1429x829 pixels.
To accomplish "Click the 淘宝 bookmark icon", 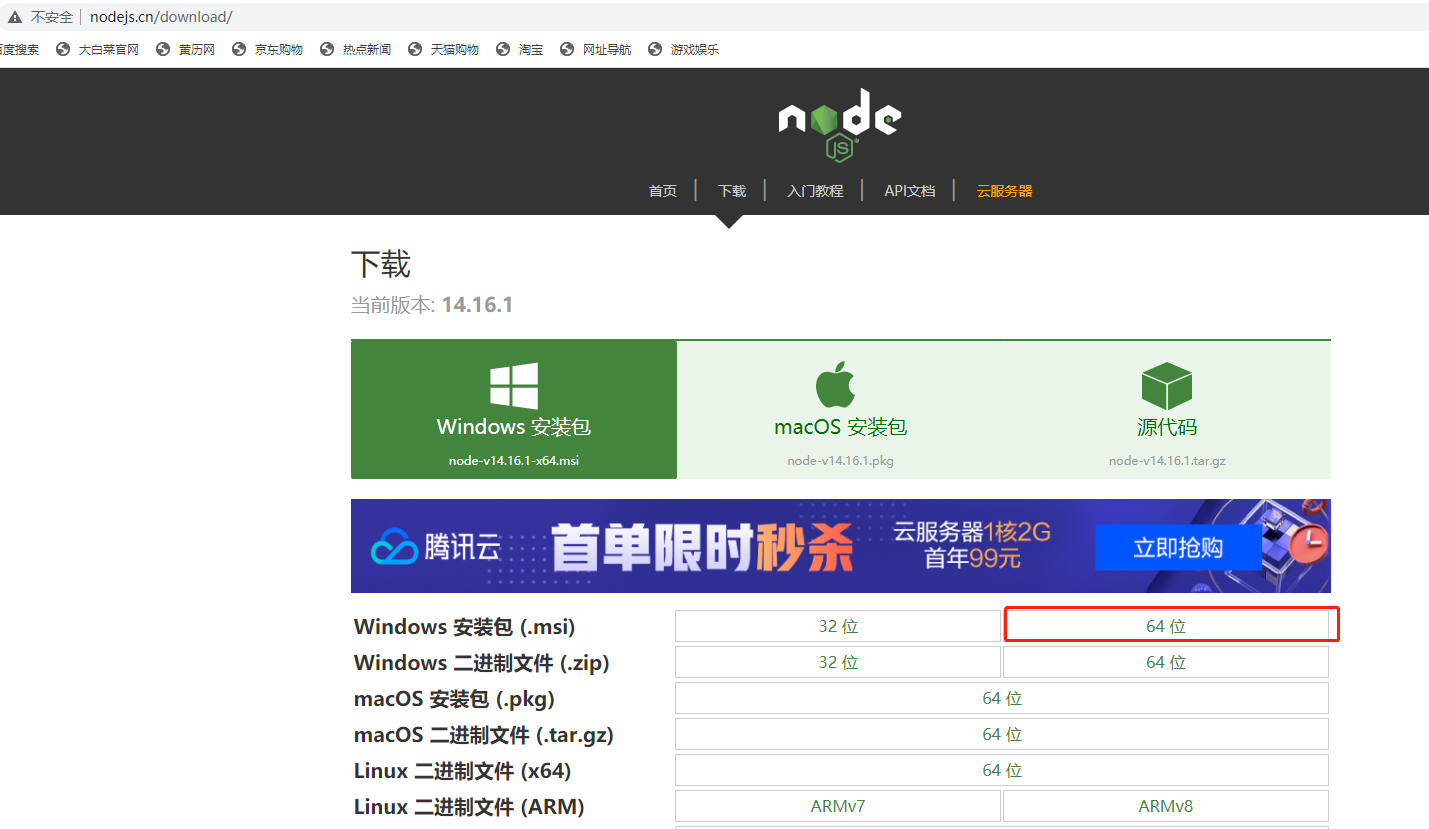I will 504,48.
